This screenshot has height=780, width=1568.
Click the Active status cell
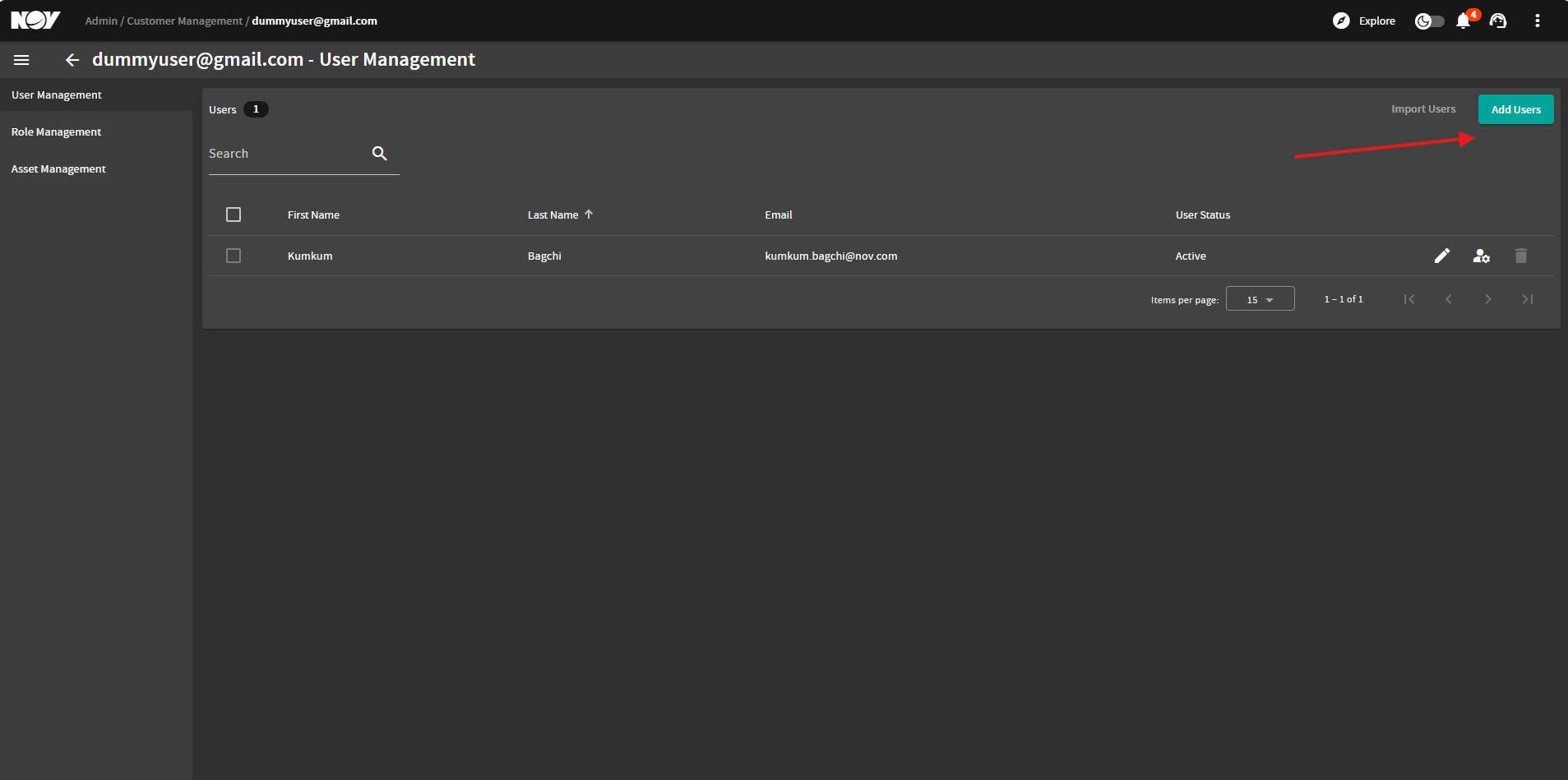point(1191,256)
